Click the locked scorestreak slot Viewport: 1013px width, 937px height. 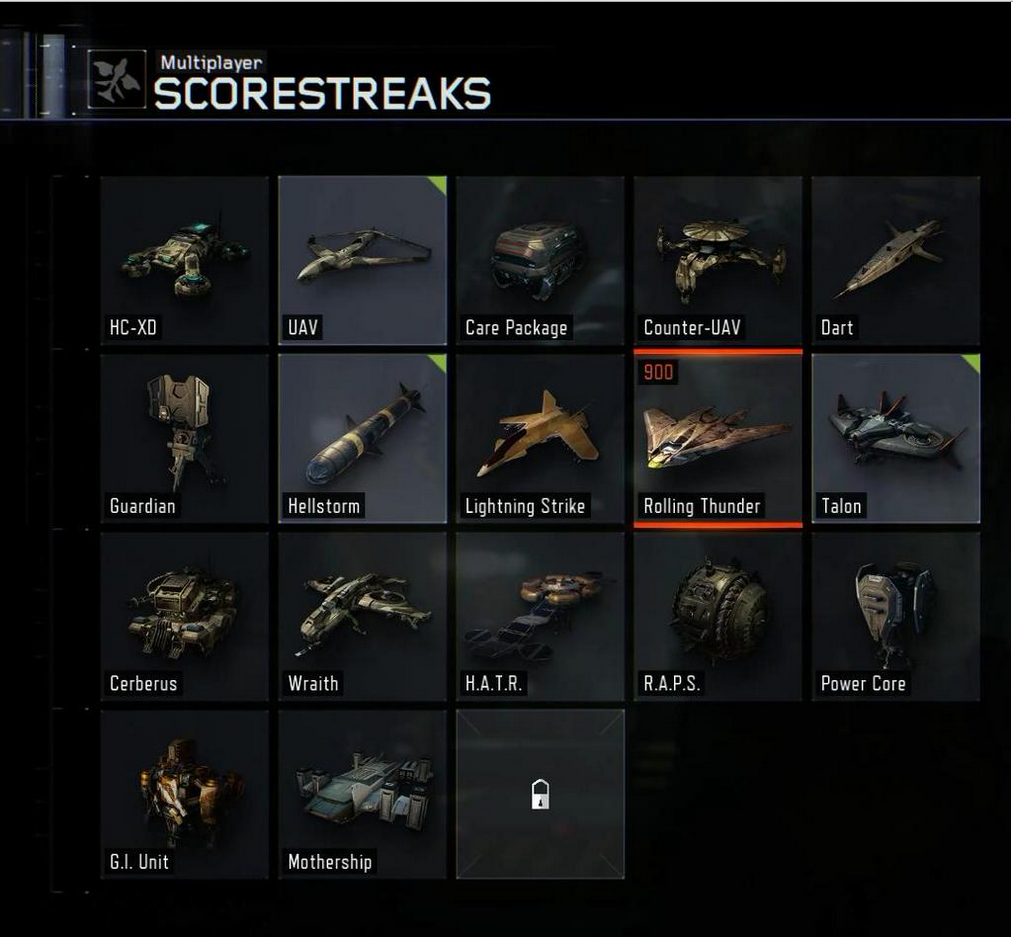[x=540, y=794]
